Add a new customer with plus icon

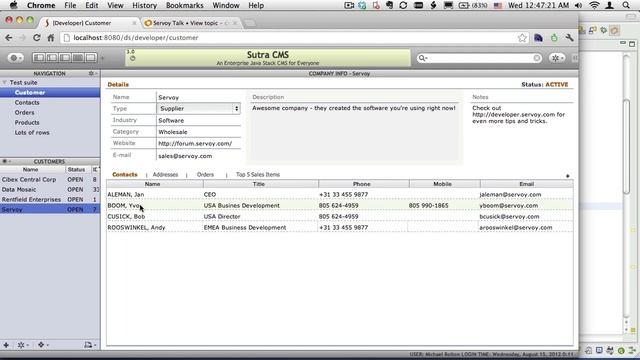(6, 345)
